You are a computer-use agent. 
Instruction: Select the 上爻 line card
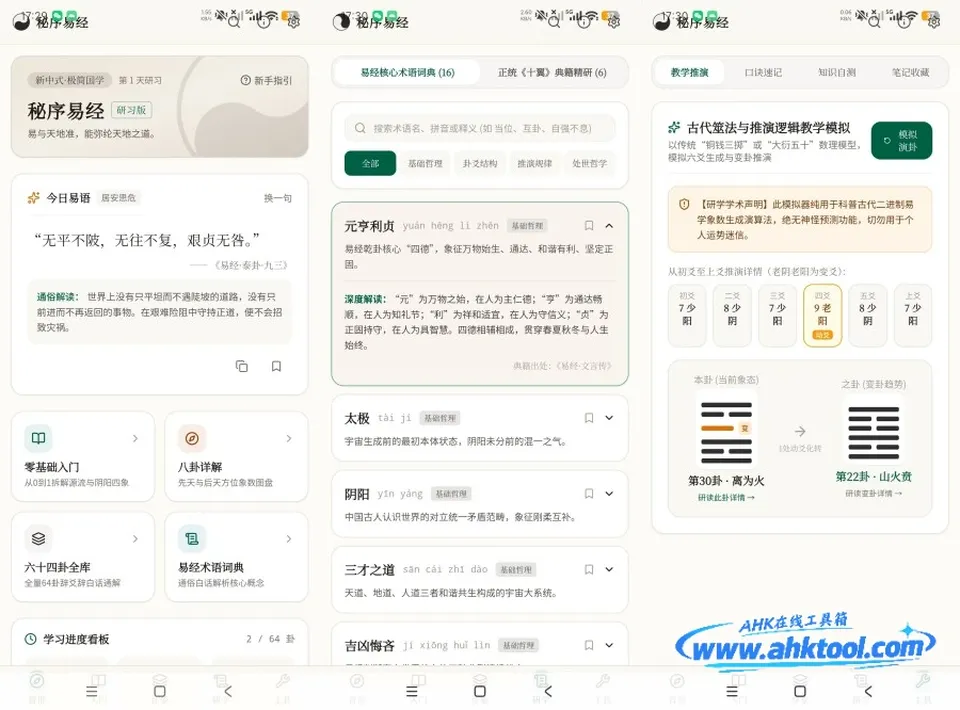point(913,315)
